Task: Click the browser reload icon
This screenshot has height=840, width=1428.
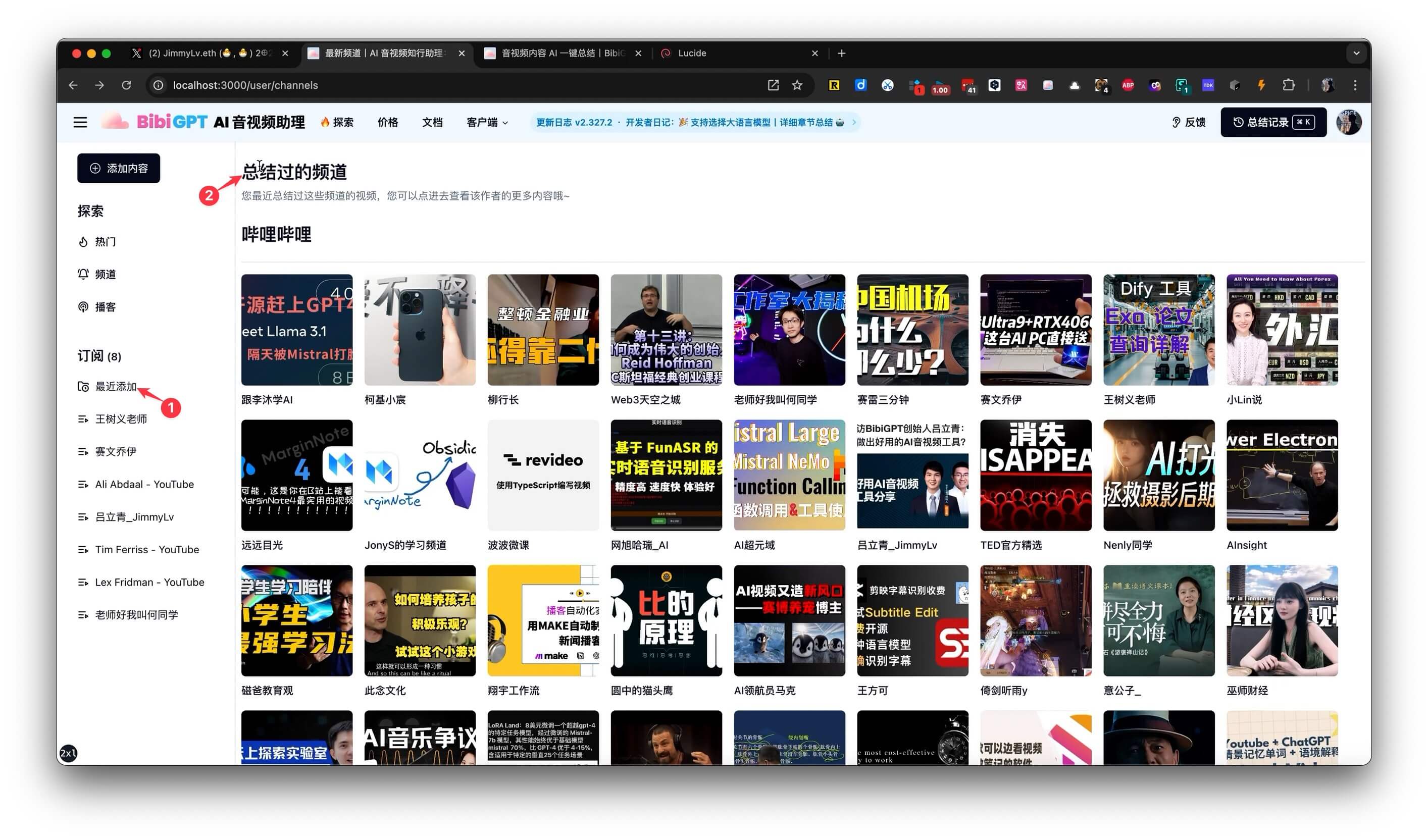Action: (126, 85)
